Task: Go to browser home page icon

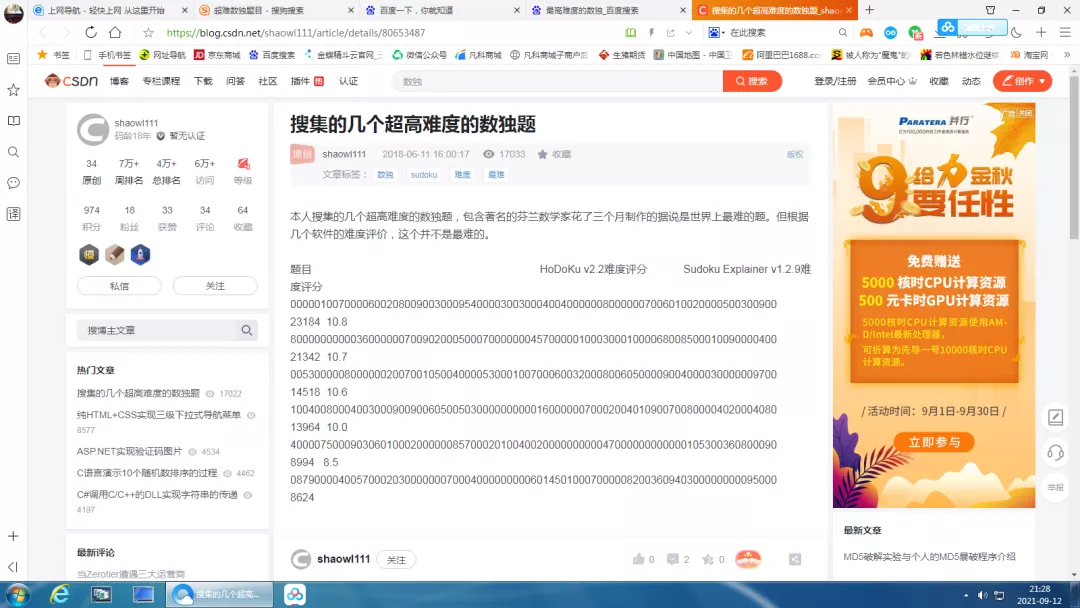Action: coord(115,32)
